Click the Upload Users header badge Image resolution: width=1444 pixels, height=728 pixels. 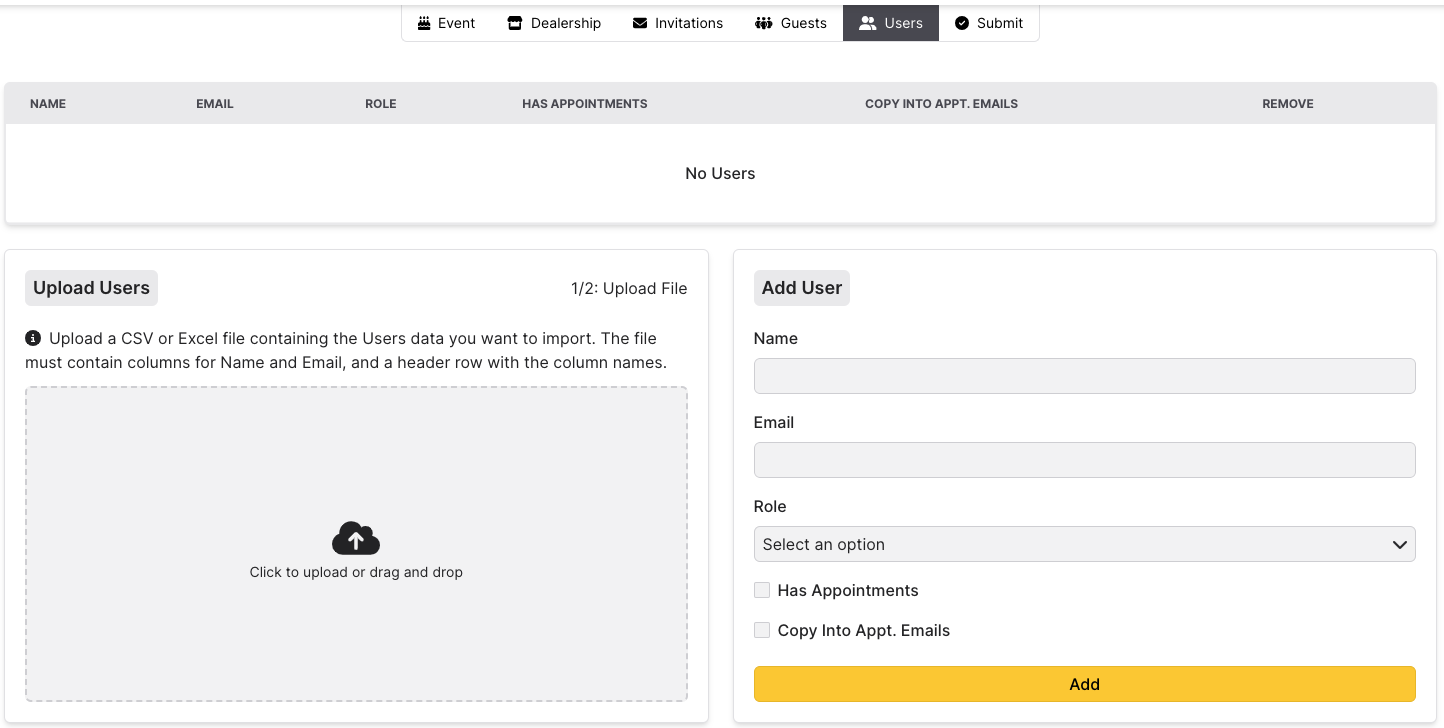point(91,288)
